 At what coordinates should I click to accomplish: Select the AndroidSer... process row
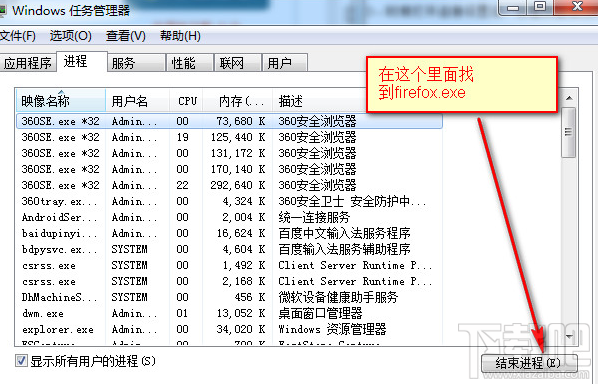pyautogui.click(x=229, y=217)
